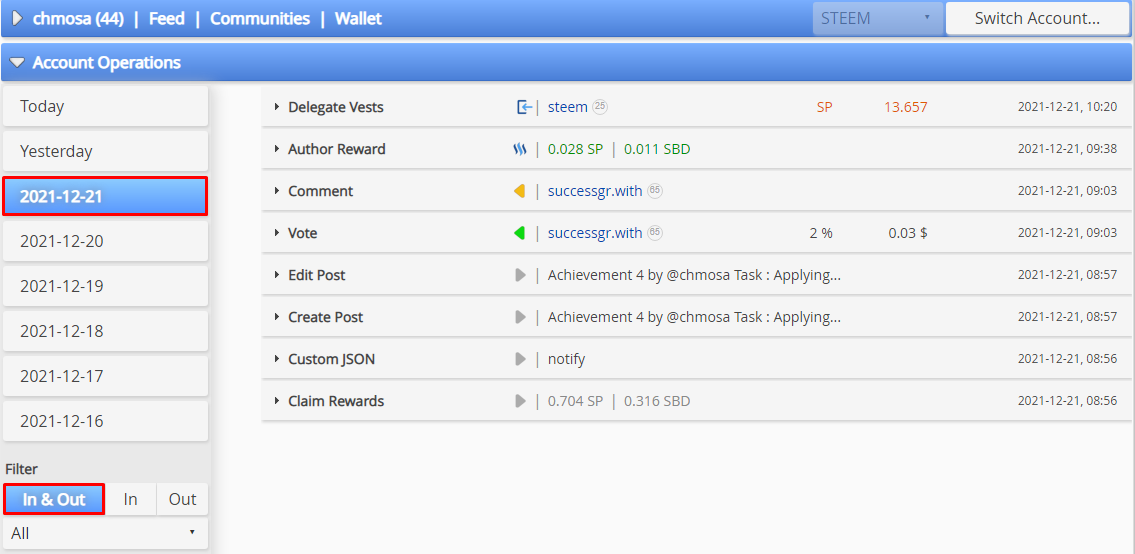Viewport: 1135px width, 554px height.
Task: Click the 0.011 SBD author reward value
Action: [x=657, y=149]
